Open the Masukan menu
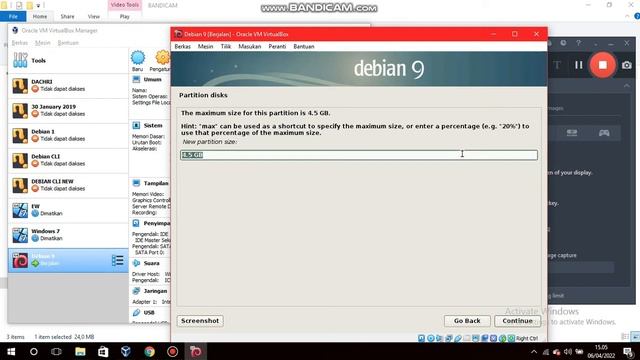The height and width of the screenshot is (360, 640). coord(249,47)
